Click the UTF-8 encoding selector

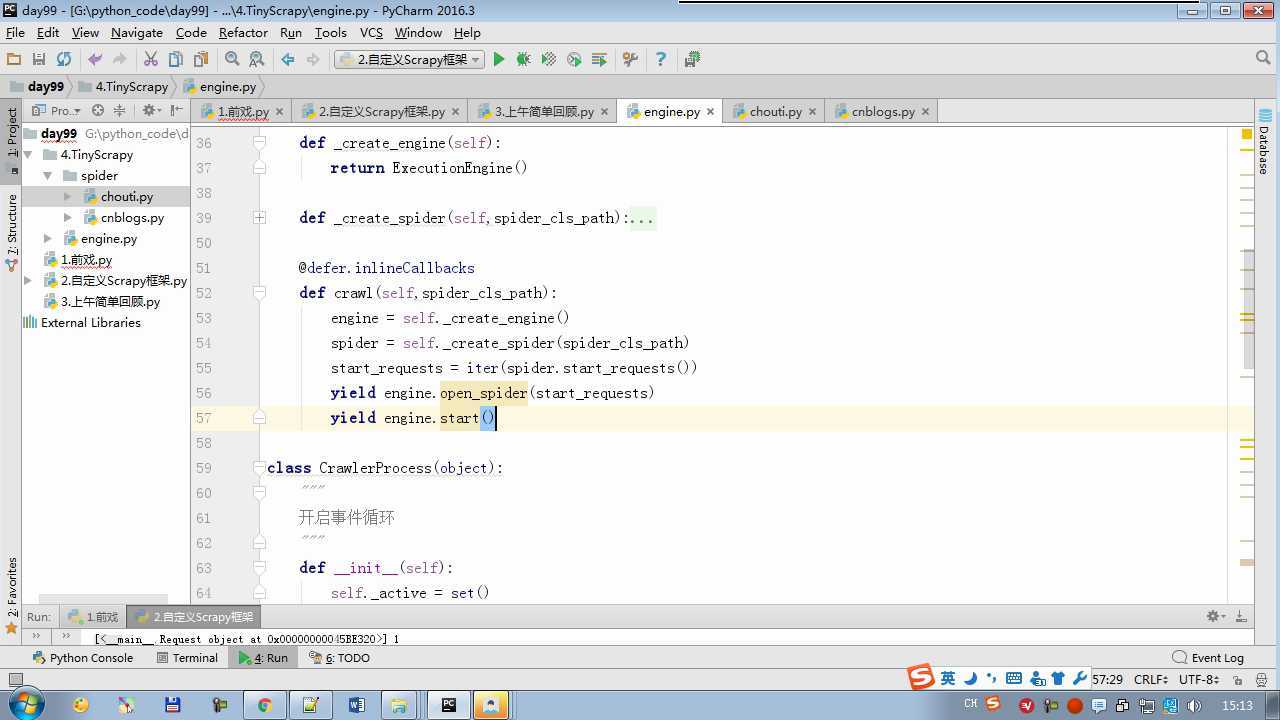pos(1199,679)
